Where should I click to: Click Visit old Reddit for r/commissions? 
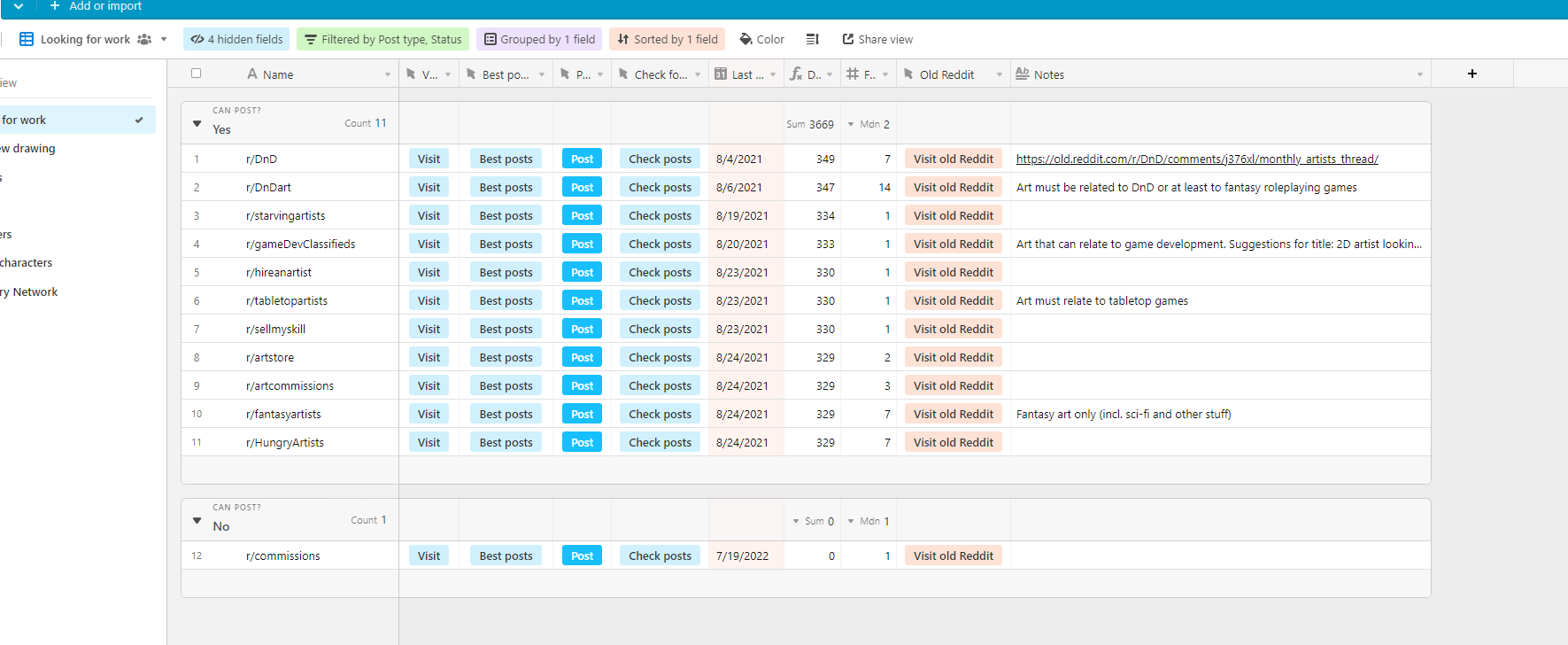[x=954, y=556]
